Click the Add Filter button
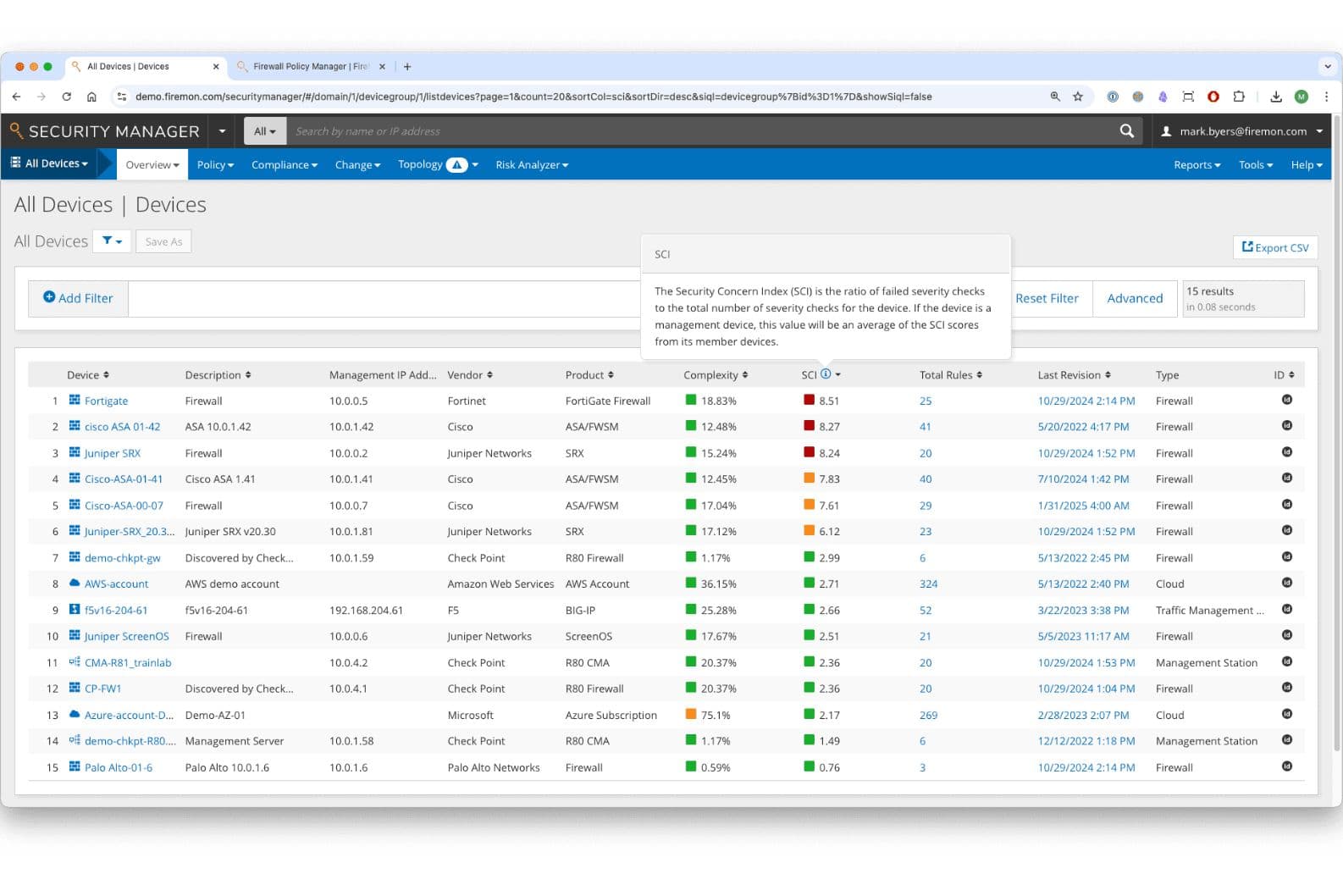This screenshot has width=1343, height=896. point(78,298)
